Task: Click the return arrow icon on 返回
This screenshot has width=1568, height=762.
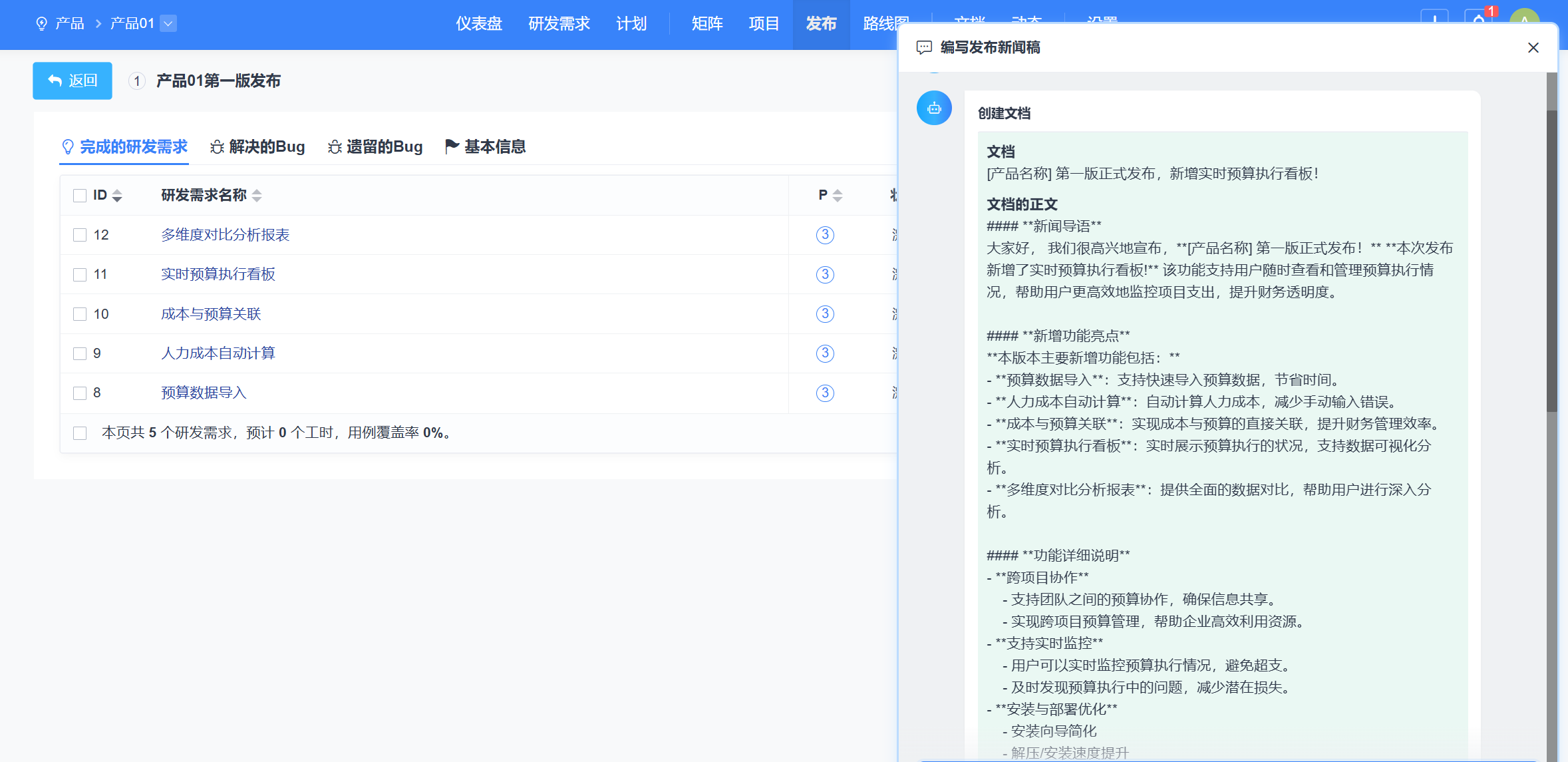Action: click(x=55, y=81)
